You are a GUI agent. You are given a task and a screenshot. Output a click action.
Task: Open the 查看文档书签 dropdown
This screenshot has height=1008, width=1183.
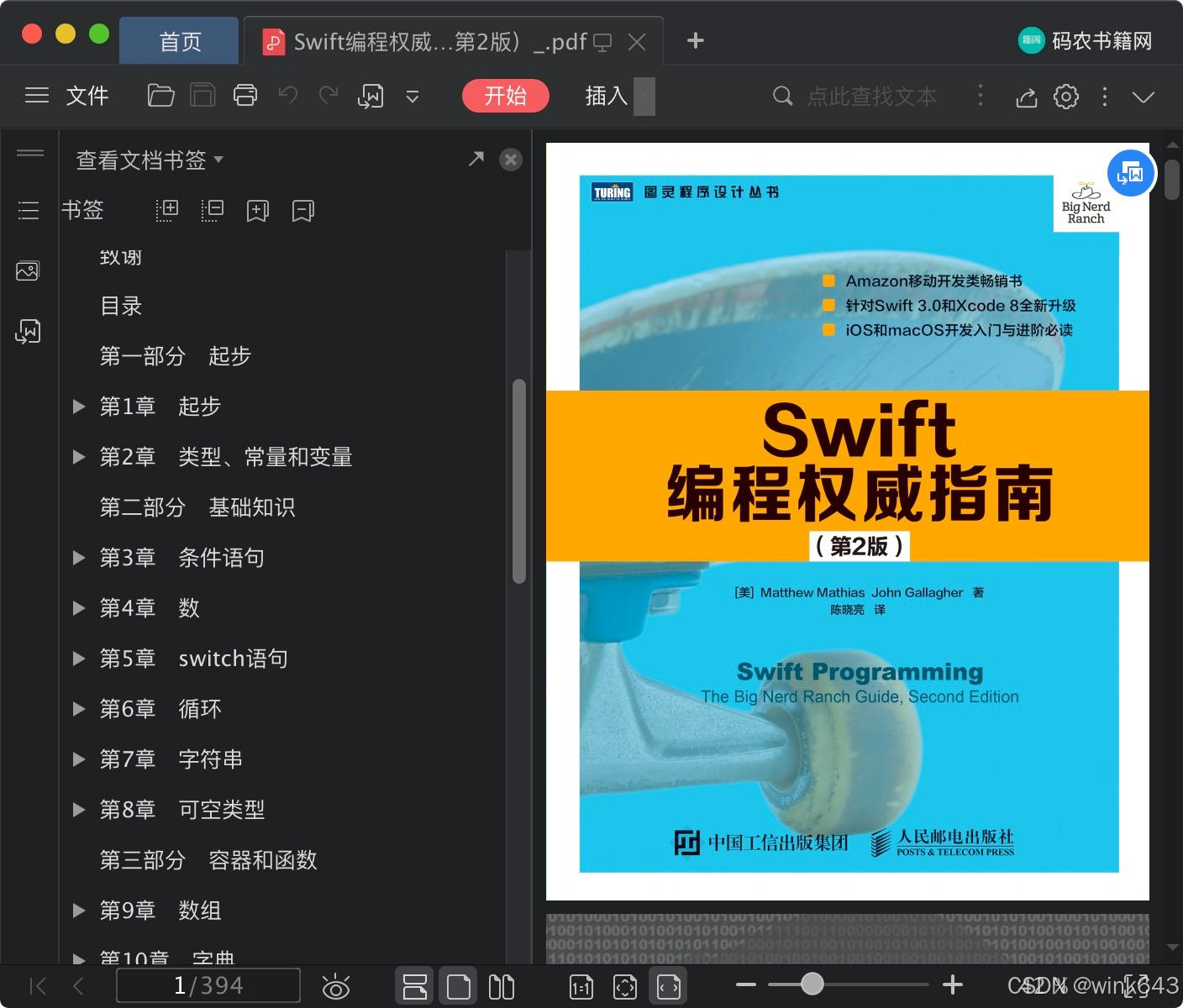click(150, 160)
